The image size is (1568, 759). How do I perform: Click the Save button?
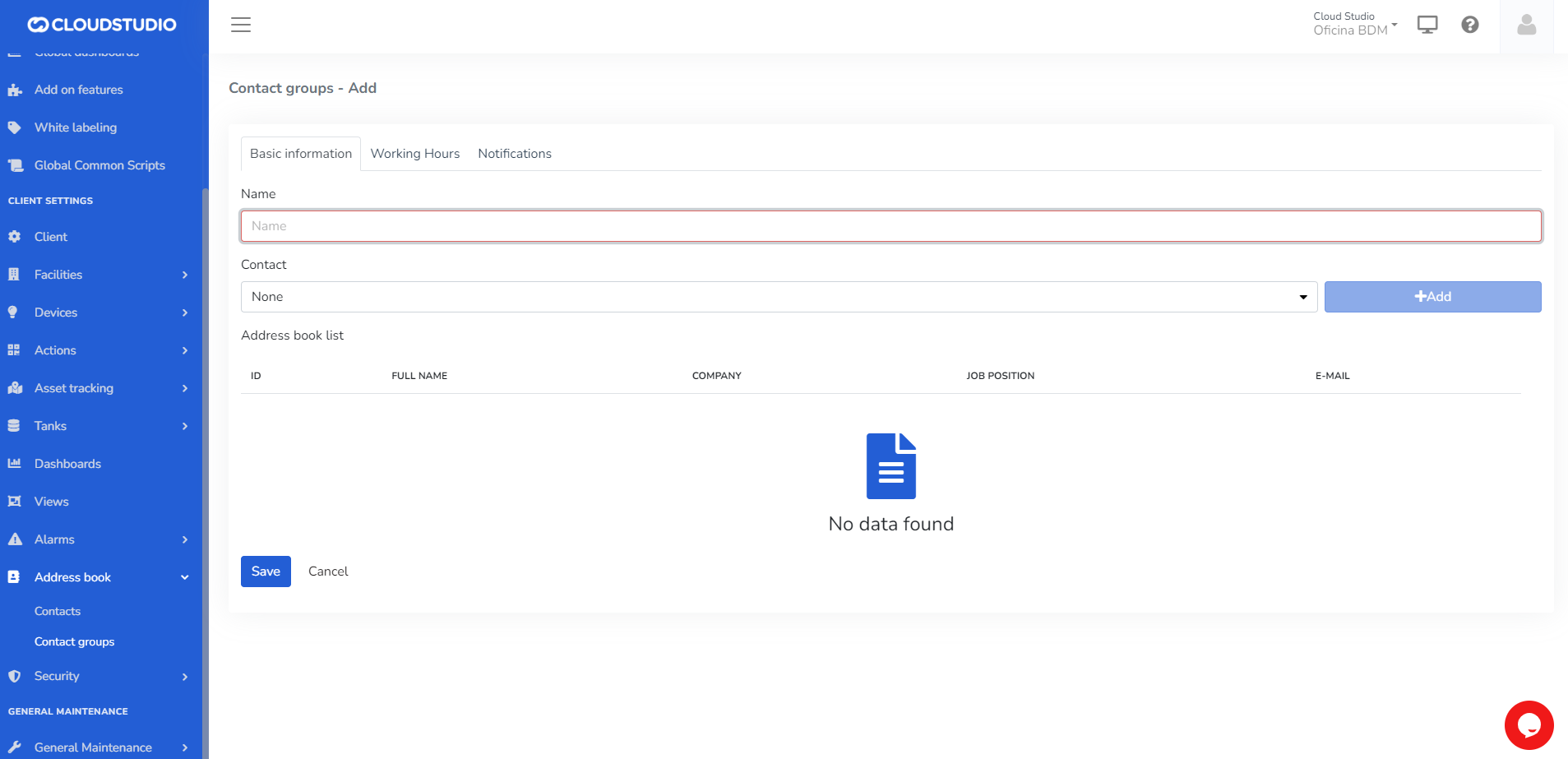coord(266,572)
